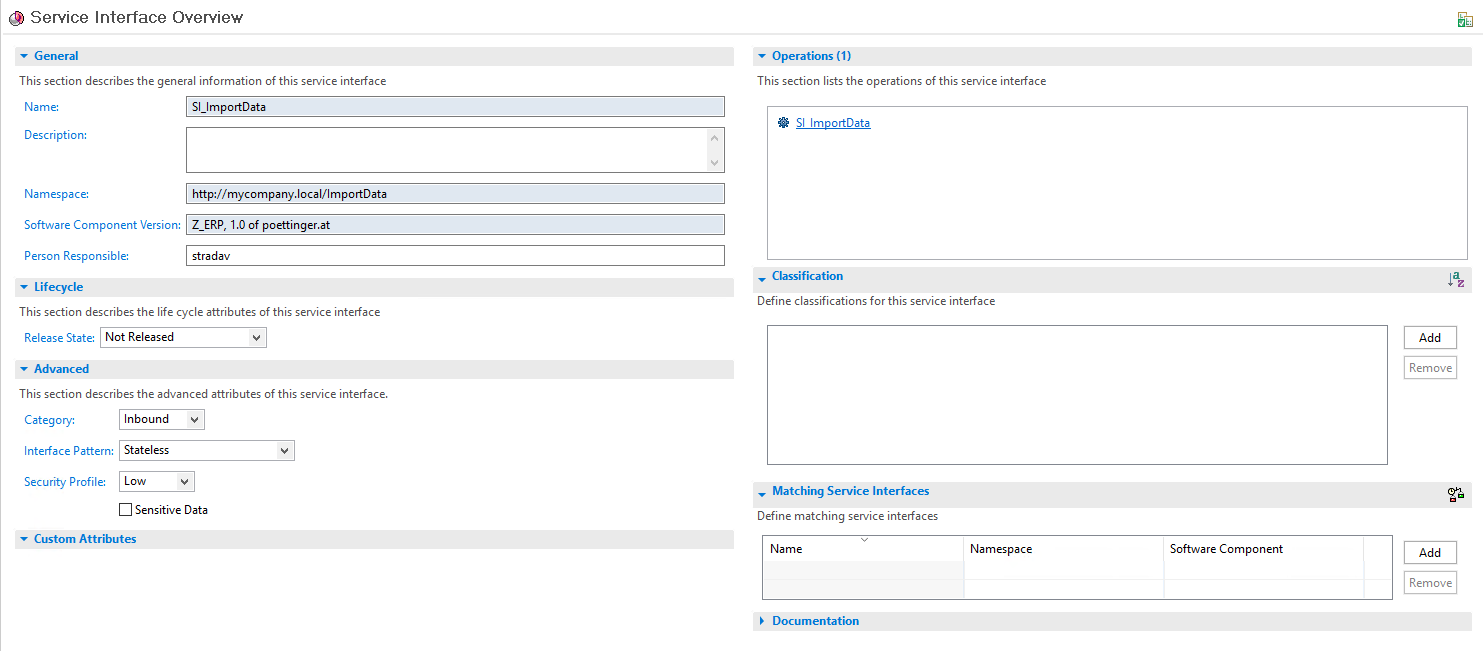Click the icon before the General section label
Screen dimensions: 1483x651
[x=24, y=55]
